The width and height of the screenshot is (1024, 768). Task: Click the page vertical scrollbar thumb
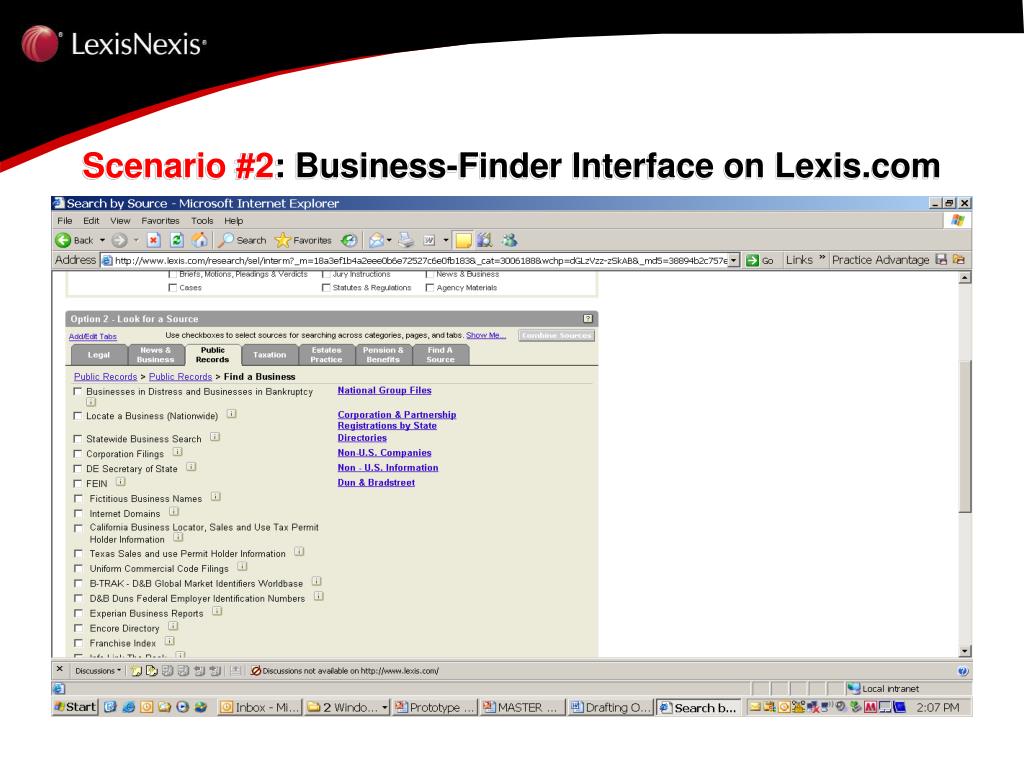pos(965,436)
